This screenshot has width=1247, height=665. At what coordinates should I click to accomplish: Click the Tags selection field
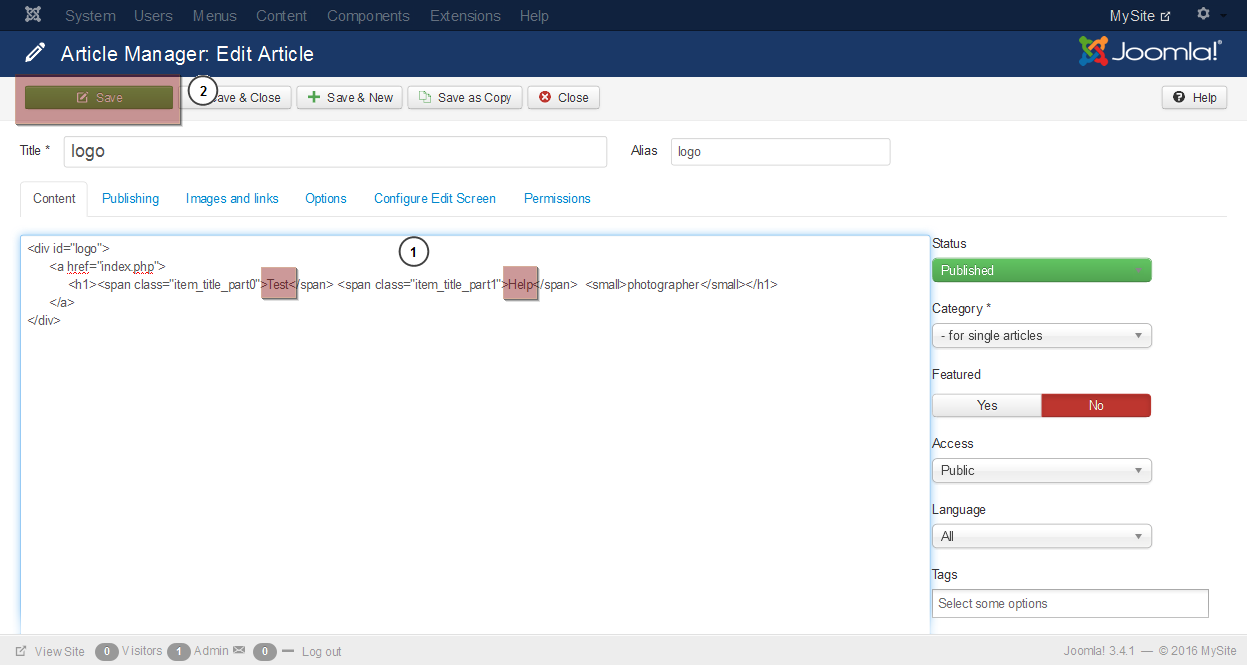pos(1070,602)
